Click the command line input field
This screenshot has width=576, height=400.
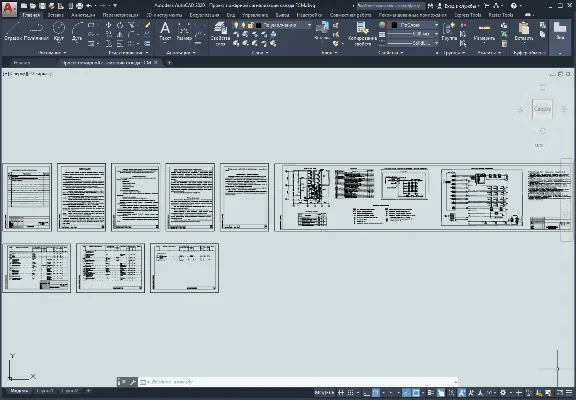coord(298,382)
